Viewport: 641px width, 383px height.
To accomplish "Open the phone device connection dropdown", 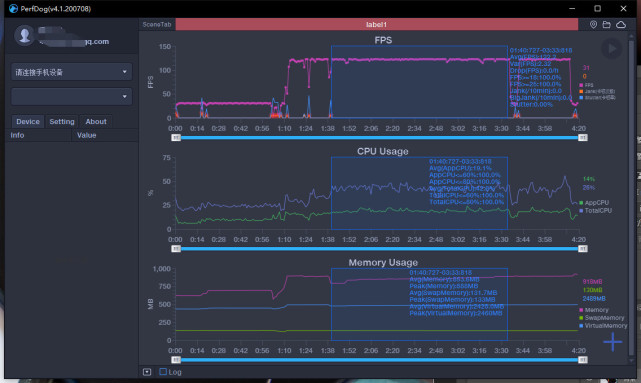I will (x=72, y=72).
